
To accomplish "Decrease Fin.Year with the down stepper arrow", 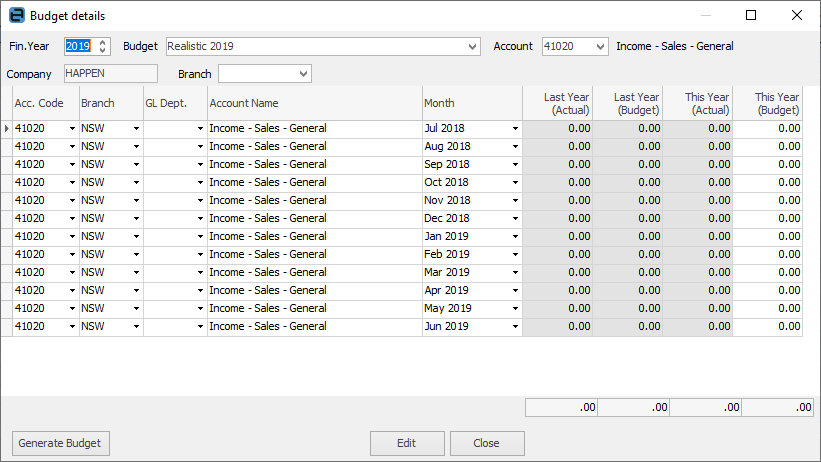I will pyautogui.click(x=103, y=51).
